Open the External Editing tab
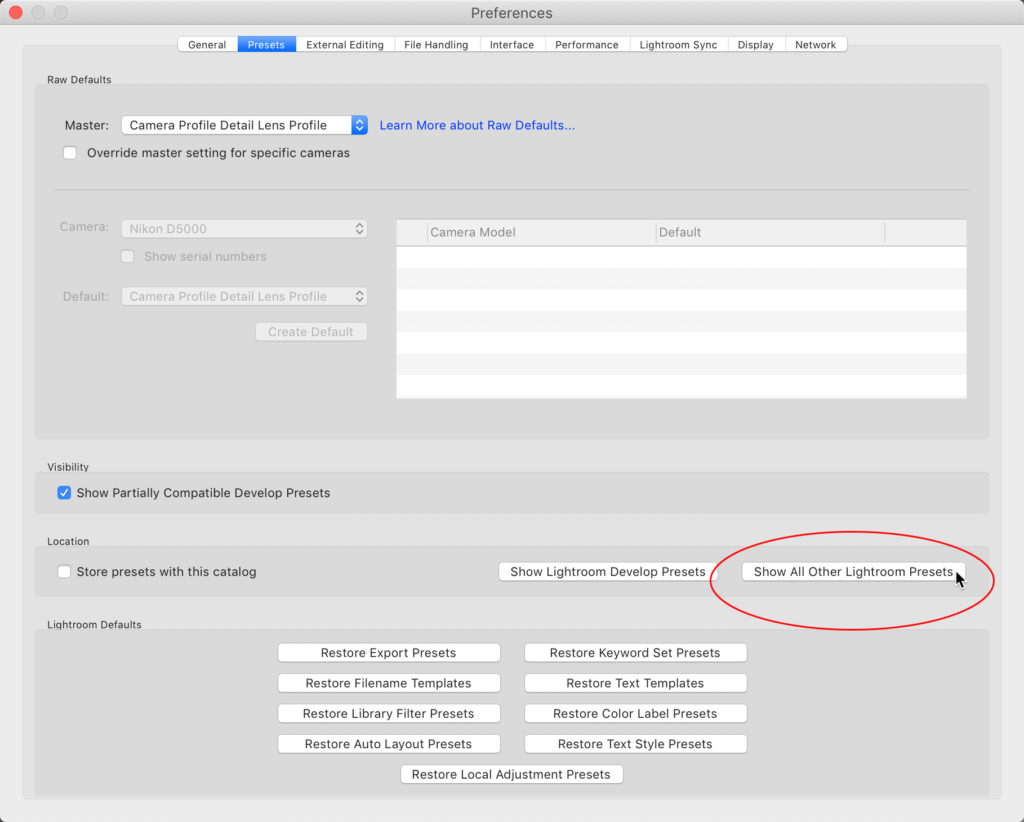The height and width of the screenshot is (822, 1024). [345, 44]
